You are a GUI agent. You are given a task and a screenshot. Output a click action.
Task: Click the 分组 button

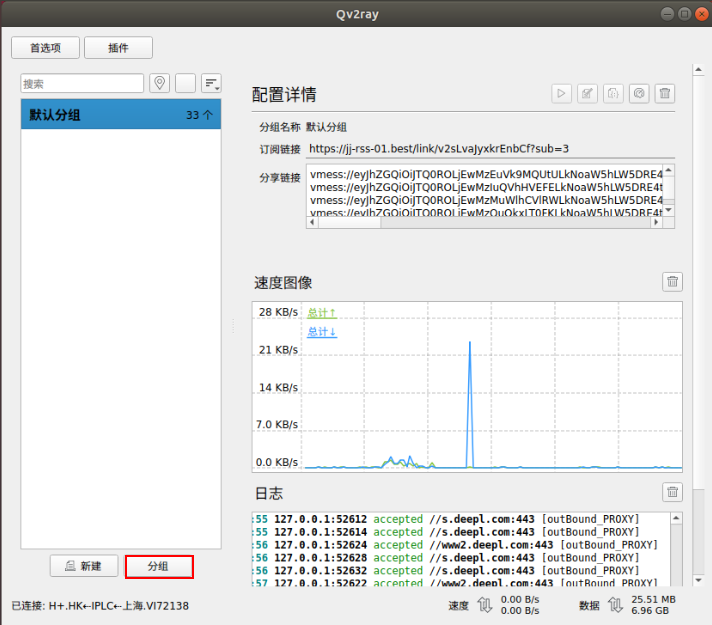[x=158, y=566]
